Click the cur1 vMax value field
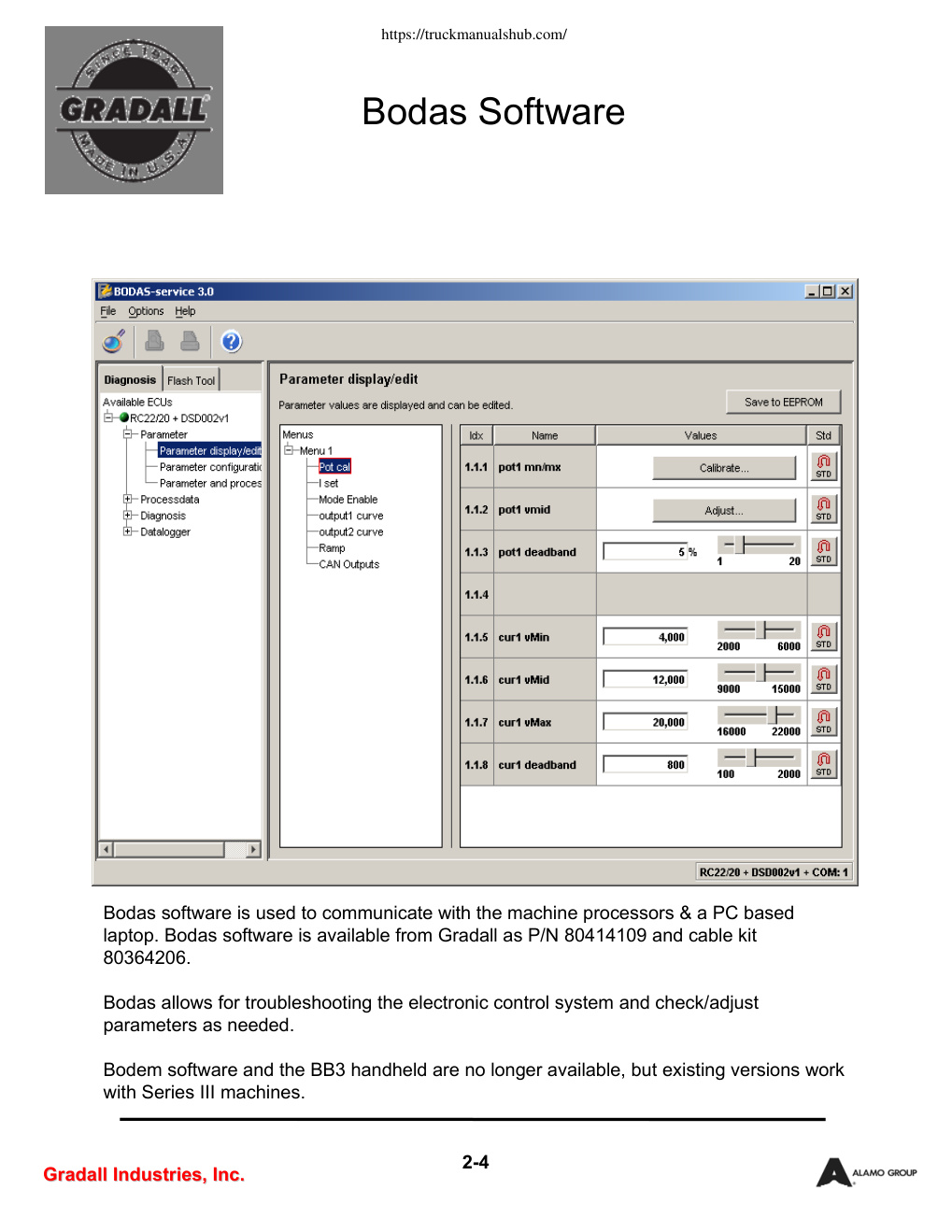 point(646,722)
